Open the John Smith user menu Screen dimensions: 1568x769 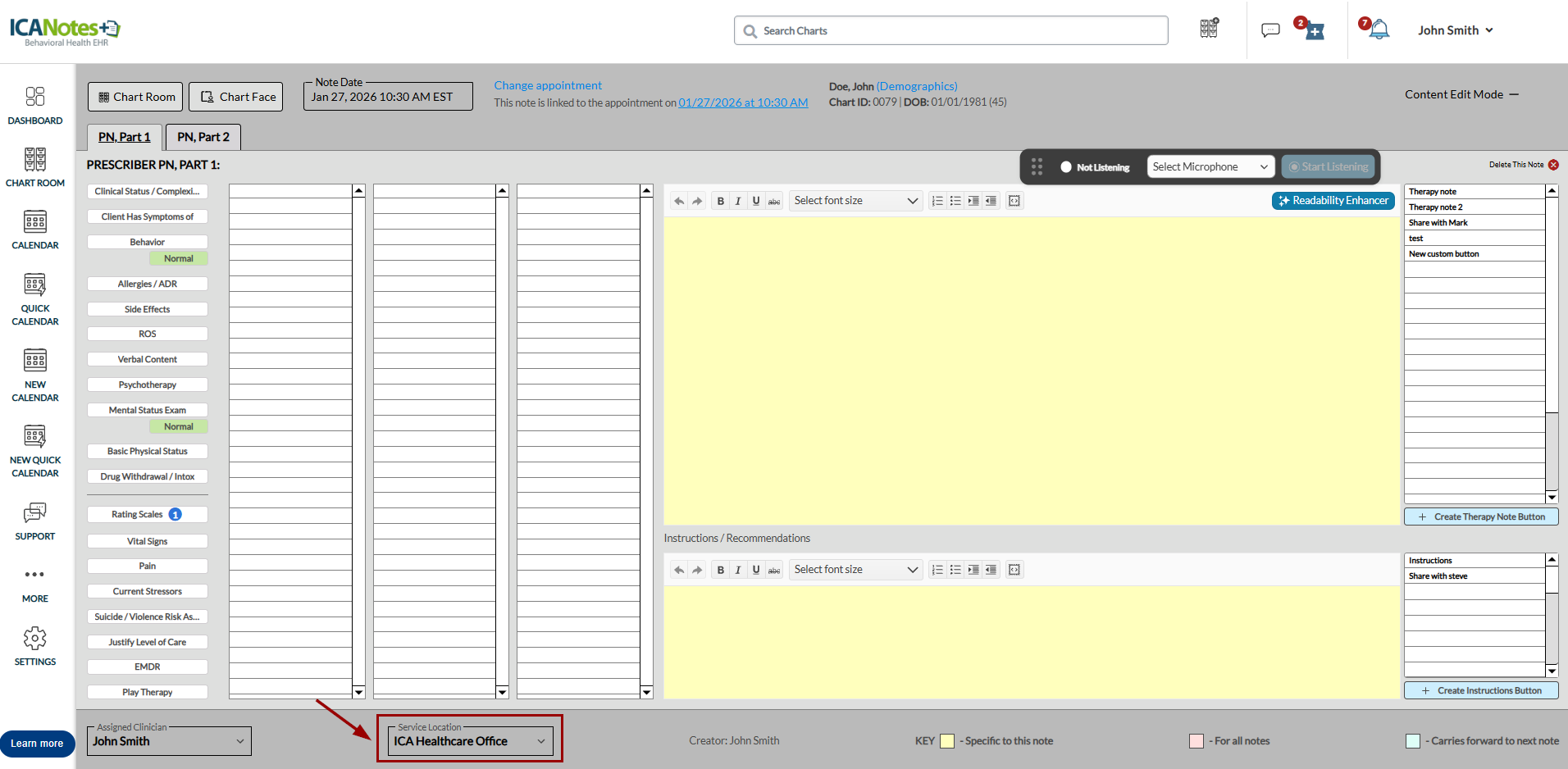[x=1455, y=30]
